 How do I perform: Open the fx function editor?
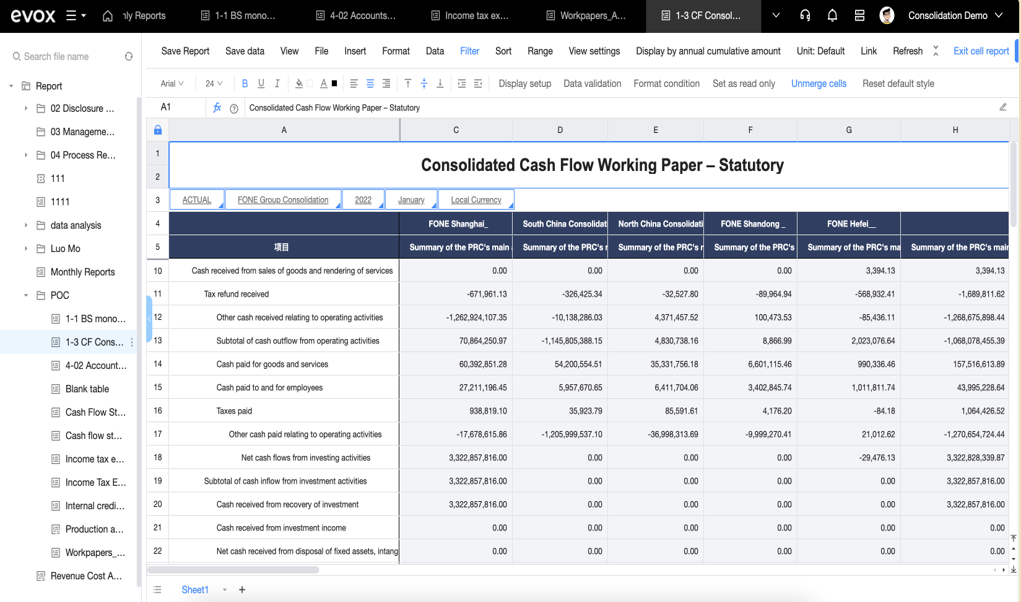click(x=217, y=107)
